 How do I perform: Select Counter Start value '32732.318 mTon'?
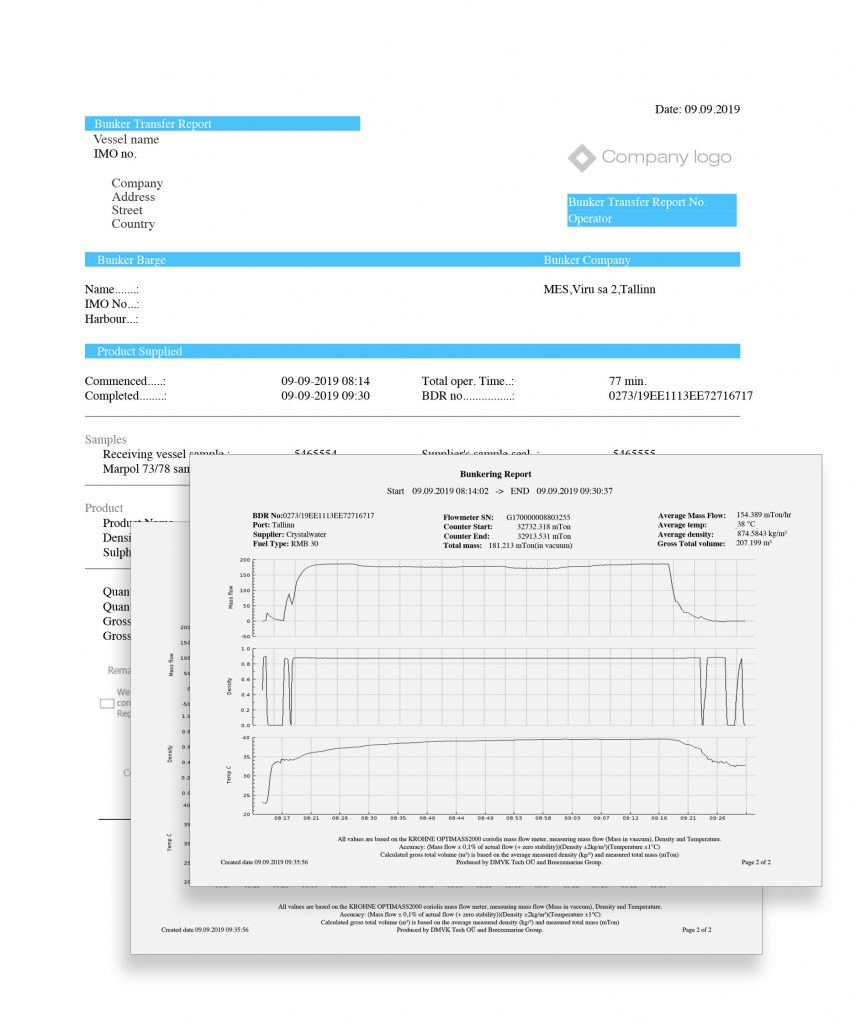pos(544,526)
